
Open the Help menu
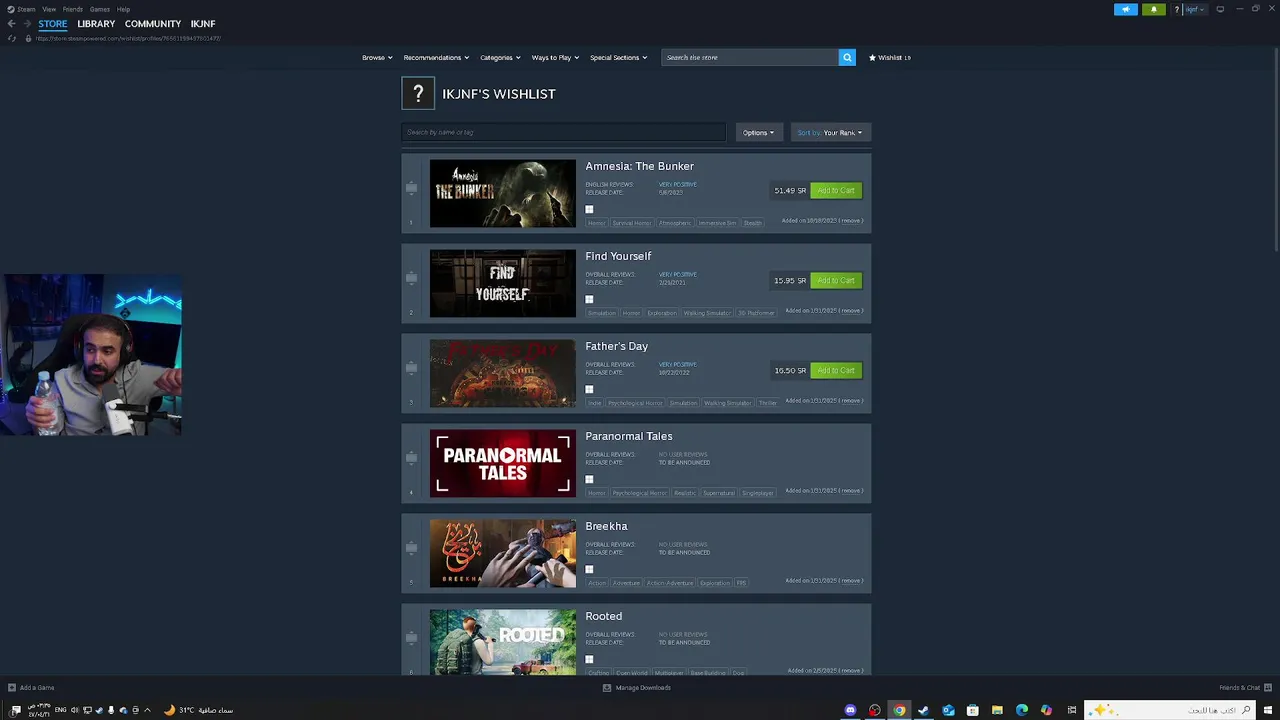[x=123, y=9]
